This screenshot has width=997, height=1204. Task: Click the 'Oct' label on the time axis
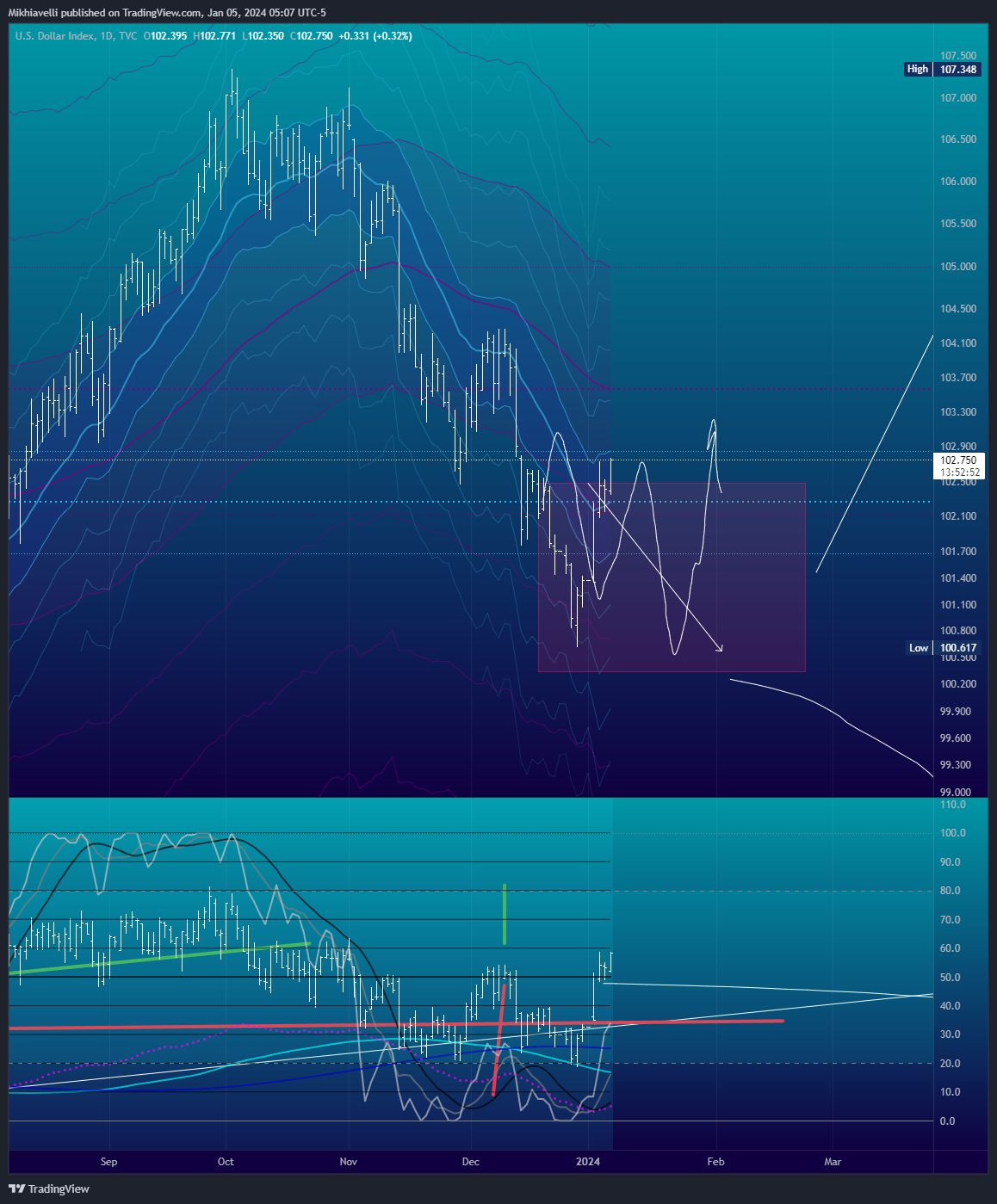point(226,1162)
